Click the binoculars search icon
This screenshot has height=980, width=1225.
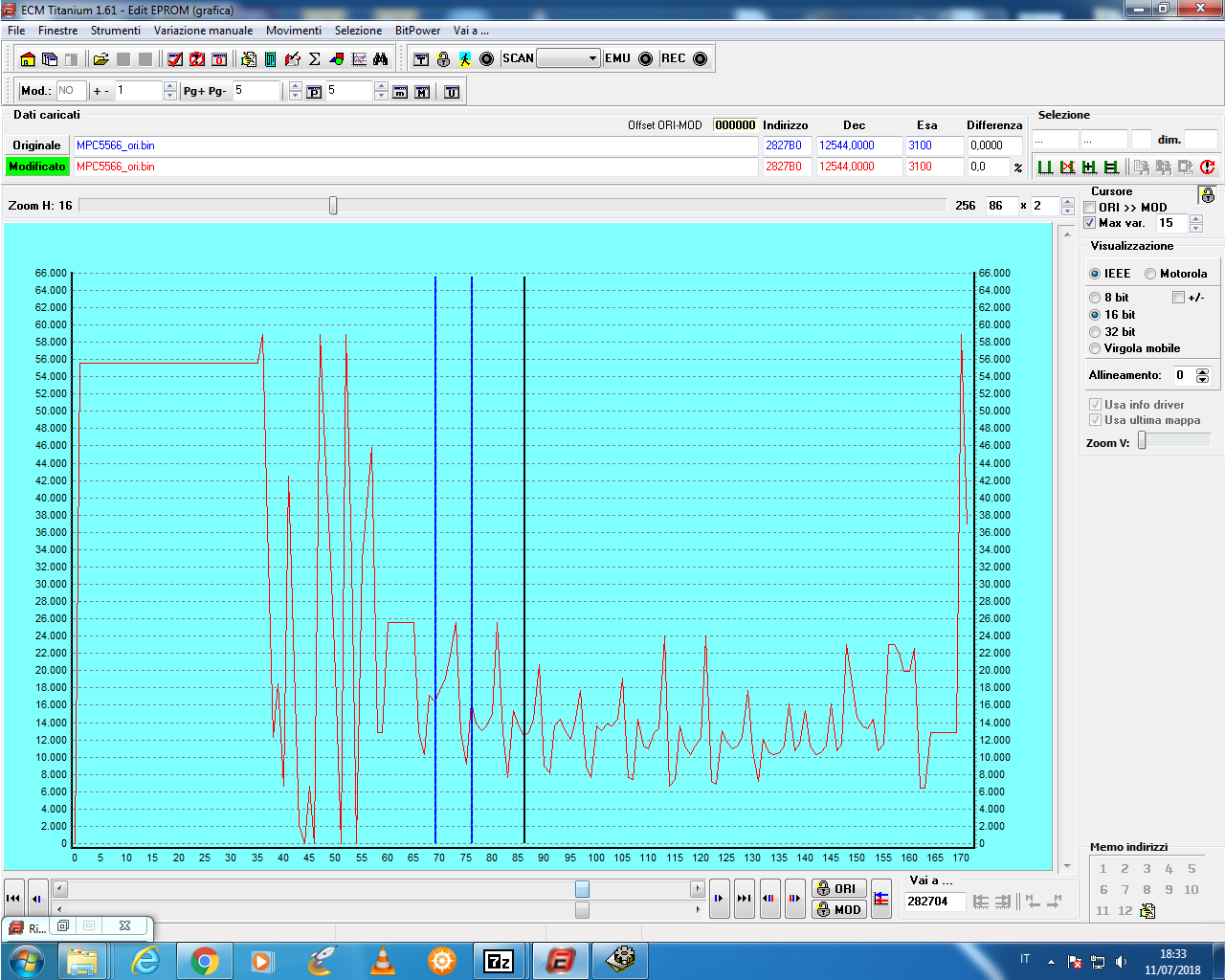click(381, 59)
